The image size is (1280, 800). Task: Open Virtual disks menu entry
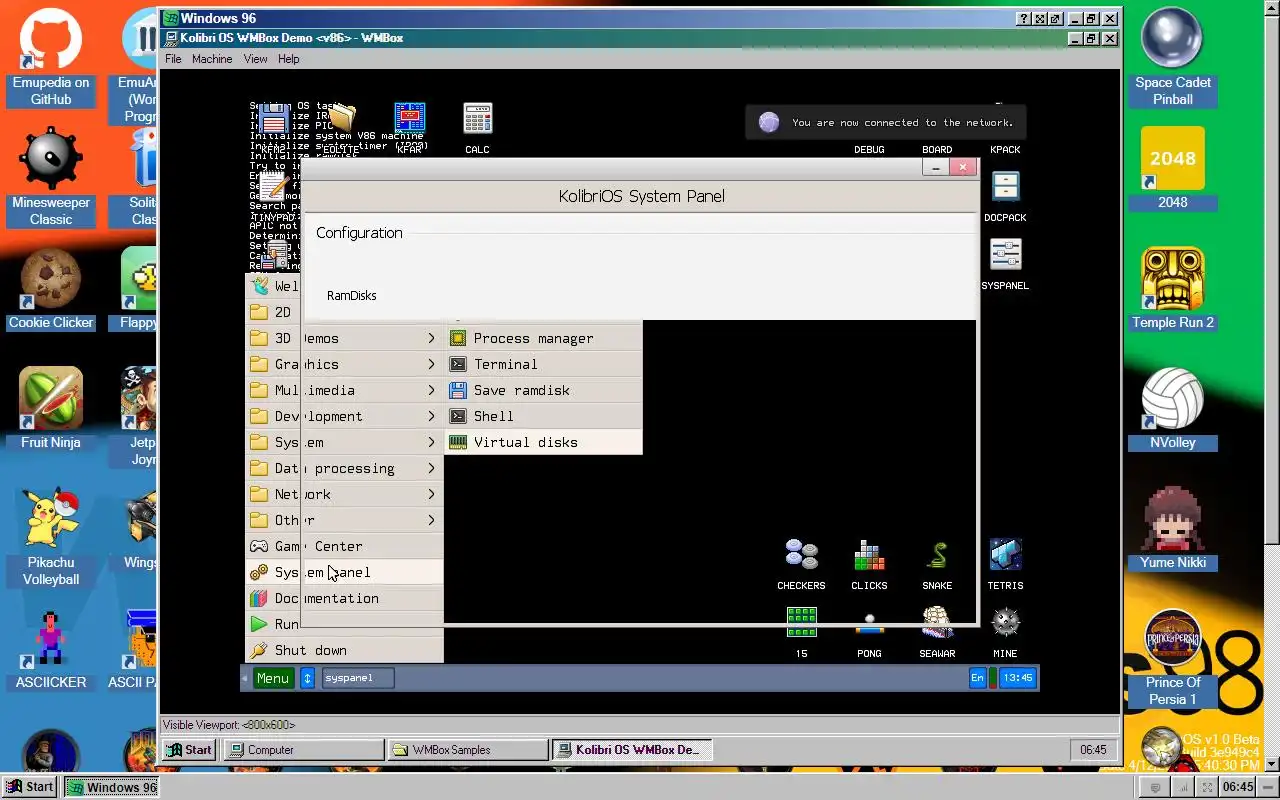(x=543, y=442)
